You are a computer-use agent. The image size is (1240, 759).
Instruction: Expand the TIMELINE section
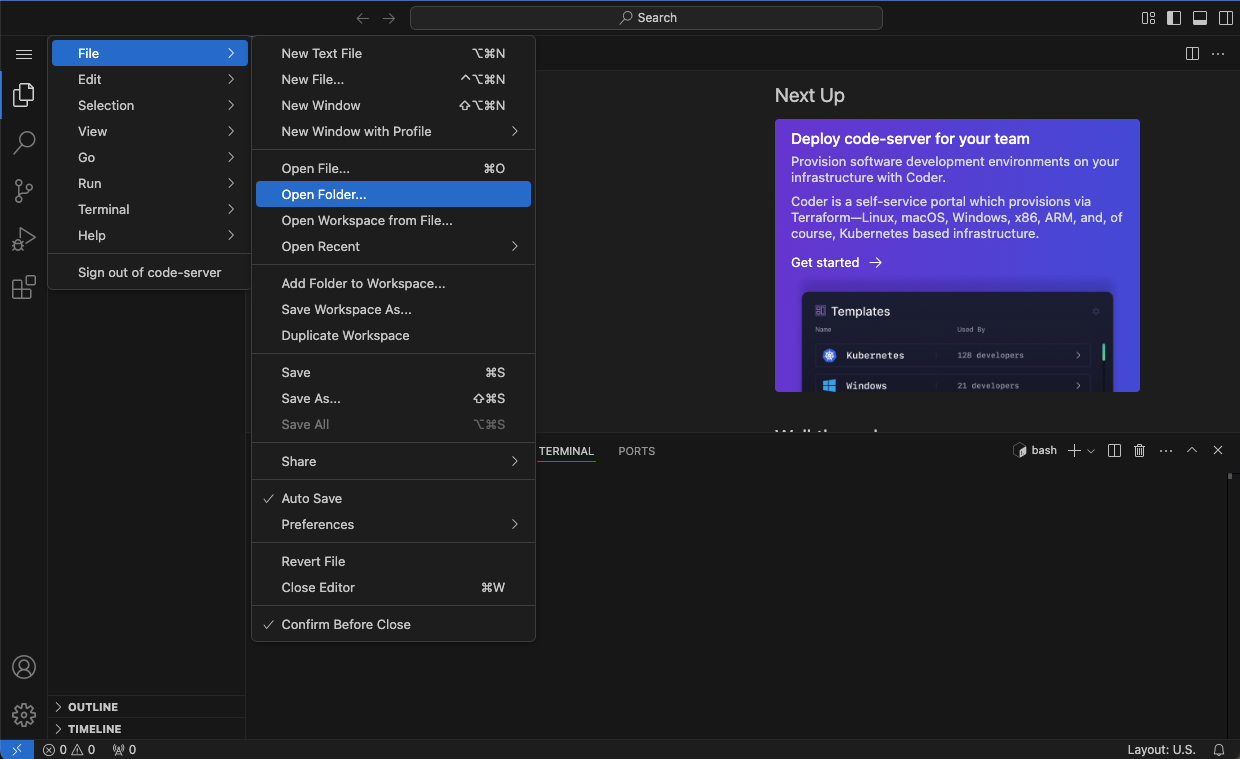click(94, 729)
